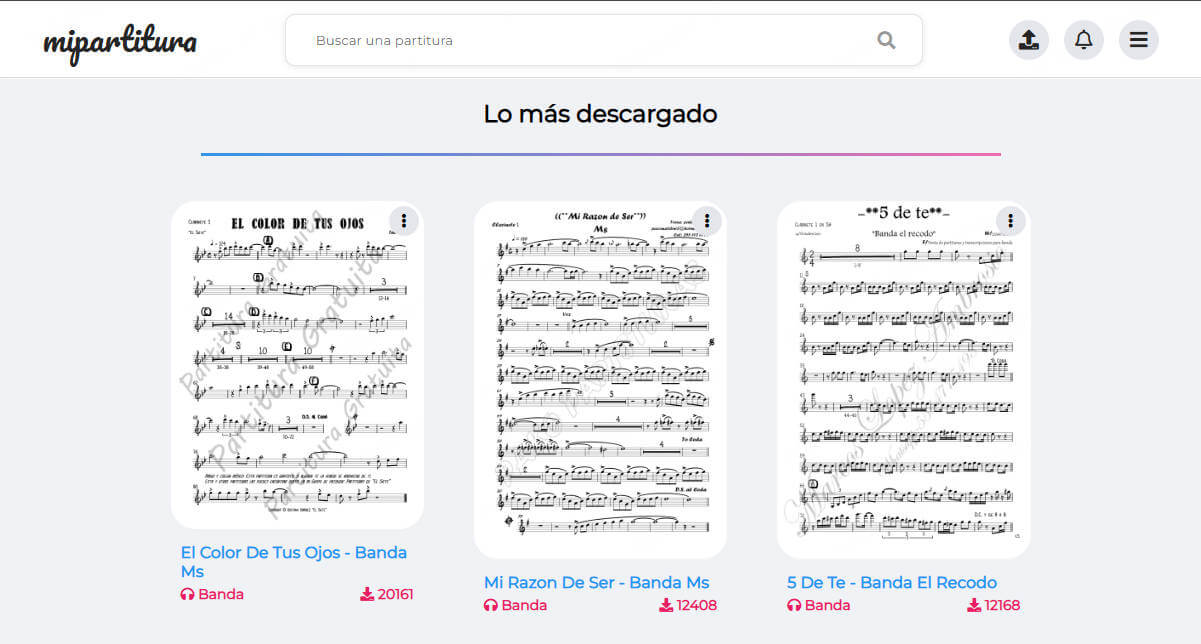Click download icon beside 12408
The width and height of the screenshot is (1201, 644).
[x=666, y=605]
